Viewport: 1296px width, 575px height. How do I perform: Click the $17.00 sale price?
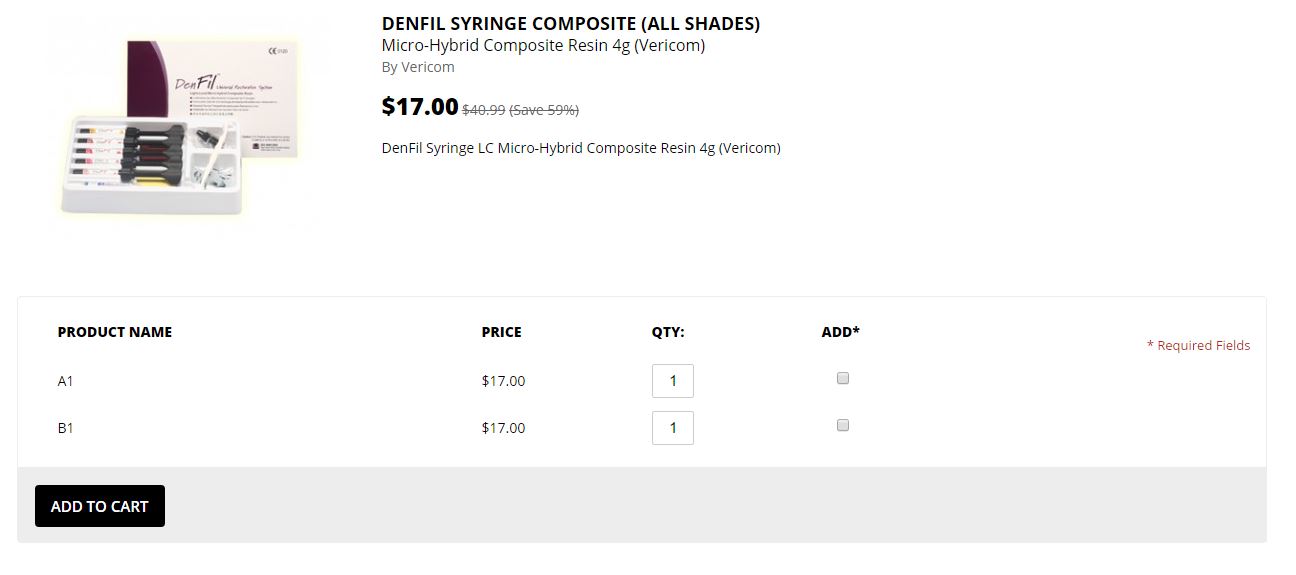(420, 106)
